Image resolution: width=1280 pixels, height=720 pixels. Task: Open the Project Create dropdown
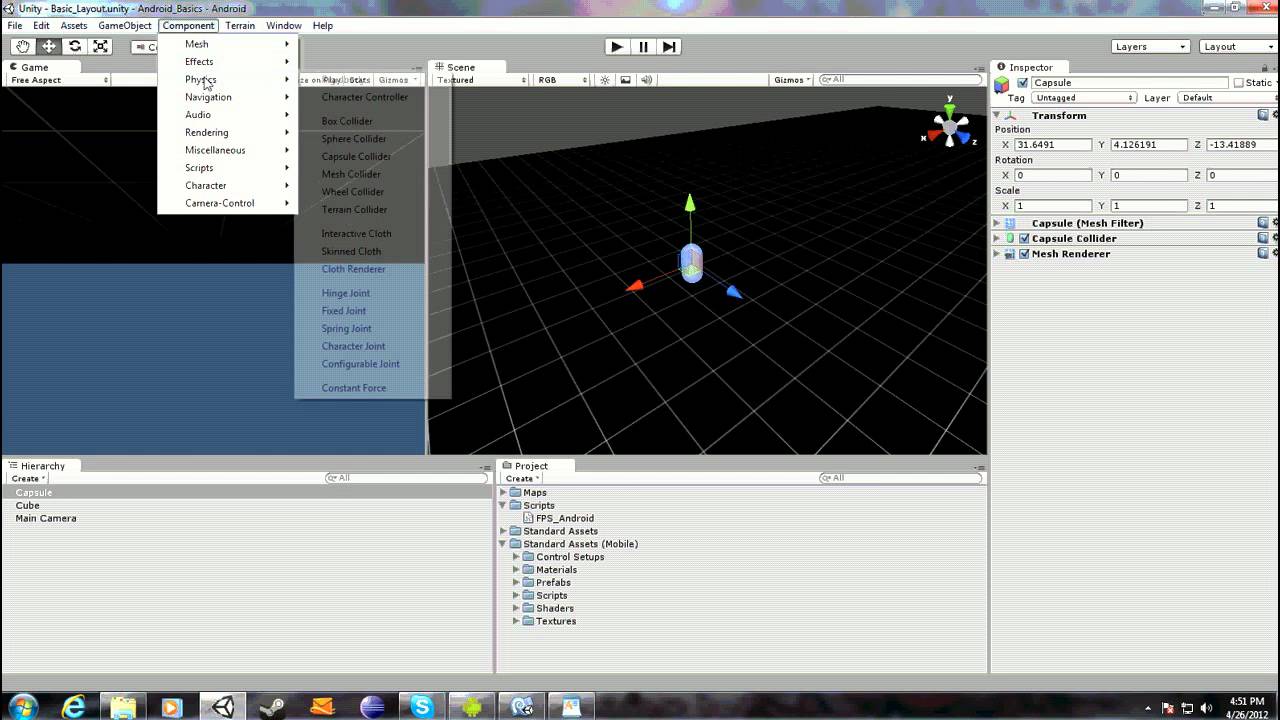pyautogui.click(x=522, y=478)
